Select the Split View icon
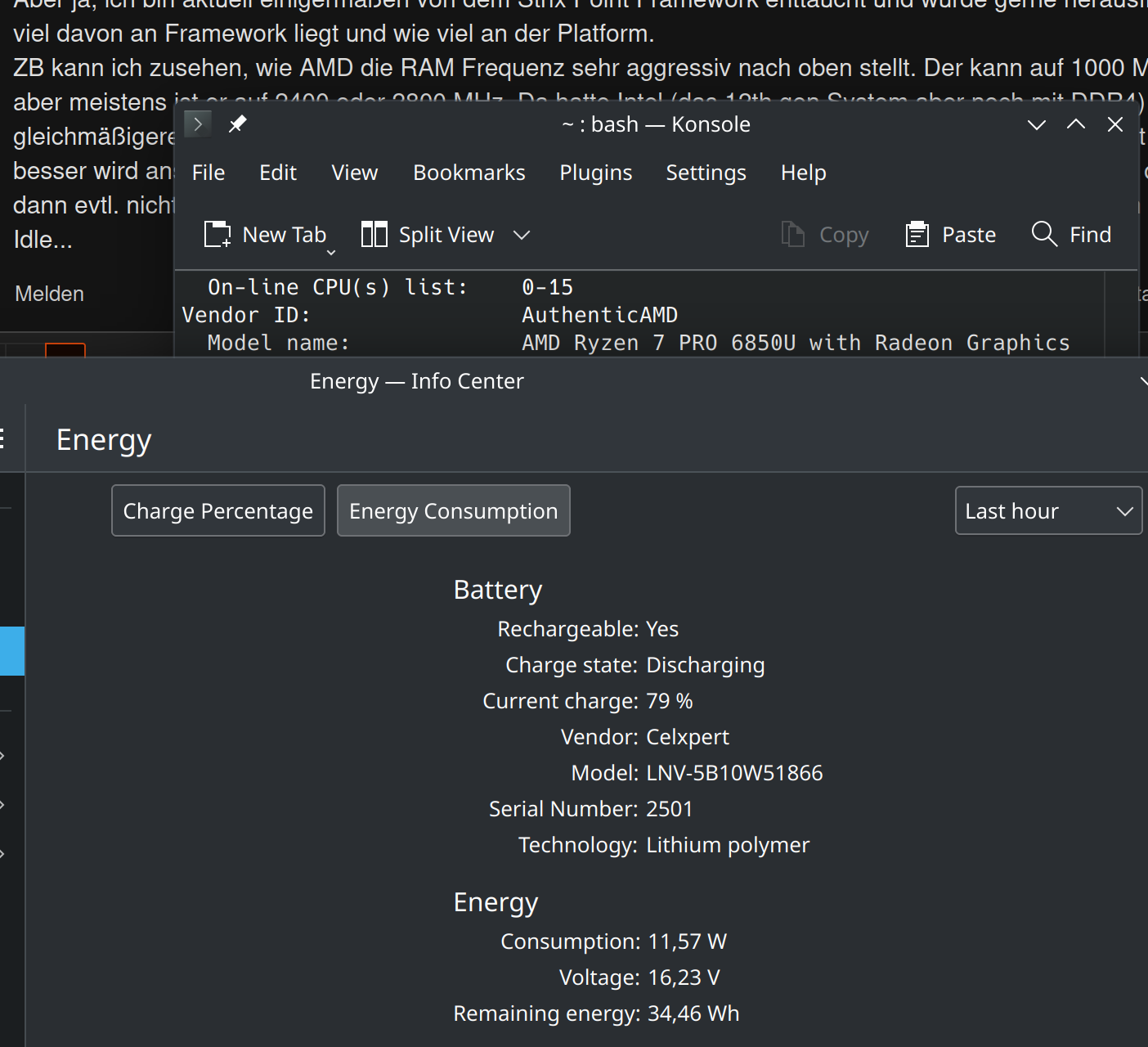The height and width of the screenshot is (1047, 1148). 374,234
